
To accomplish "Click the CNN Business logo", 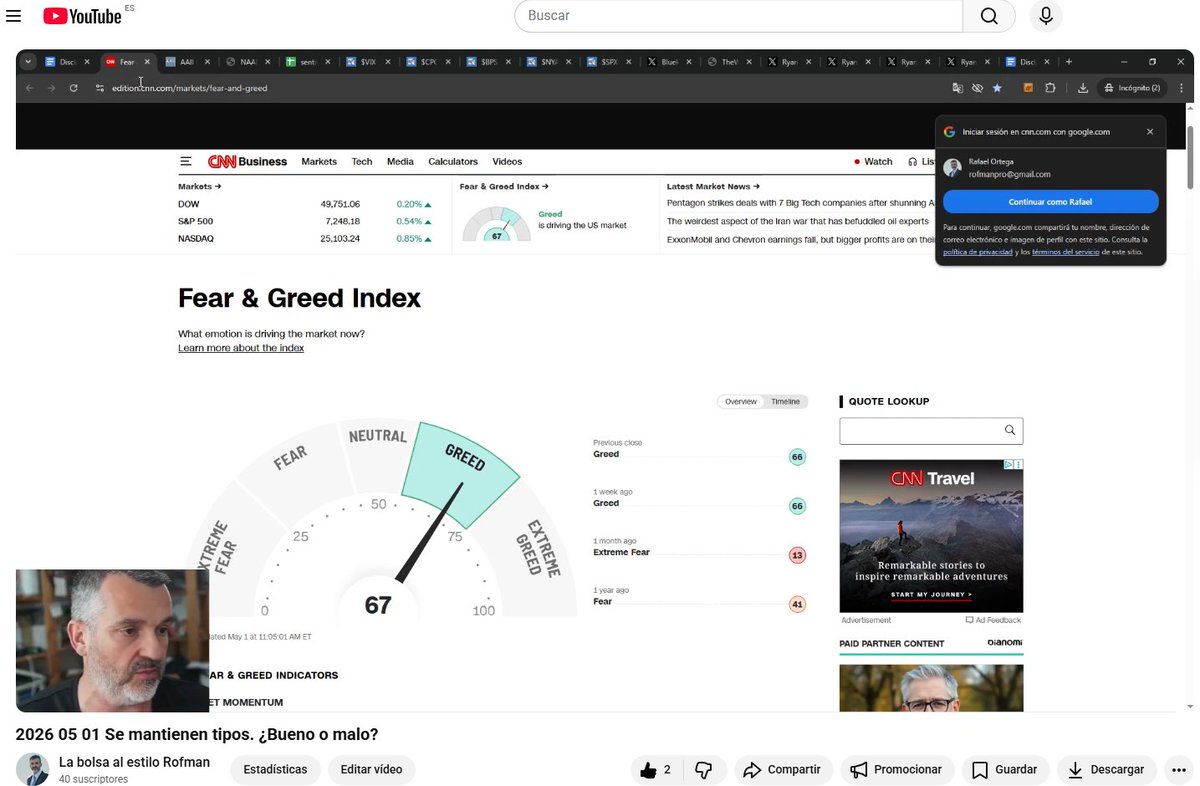I will [x=247, y=161].
